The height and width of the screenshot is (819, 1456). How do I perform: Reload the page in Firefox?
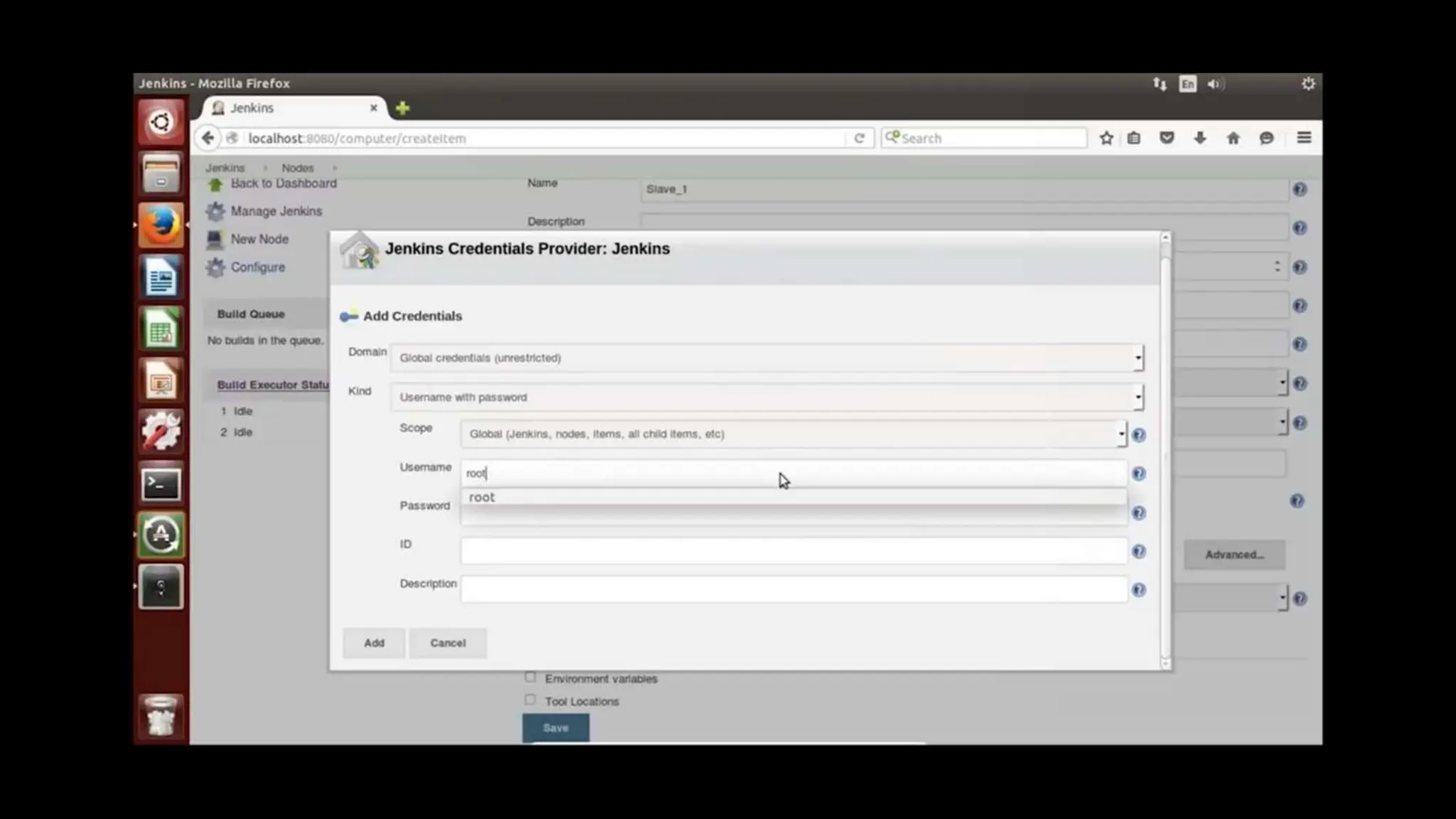(x=859, y=138)
